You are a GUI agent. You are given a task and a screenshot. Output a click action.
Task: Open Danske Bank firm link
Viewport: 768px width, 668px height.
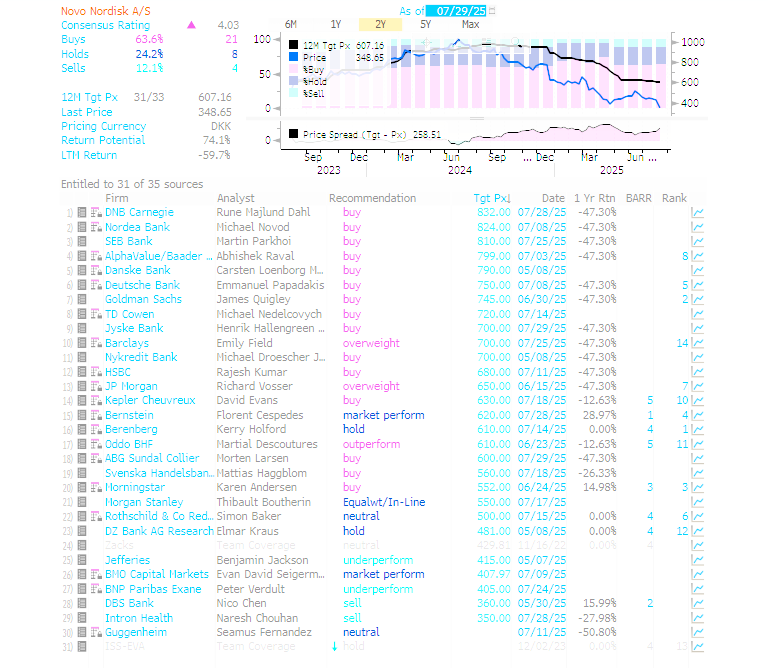(x=138, y=270)
